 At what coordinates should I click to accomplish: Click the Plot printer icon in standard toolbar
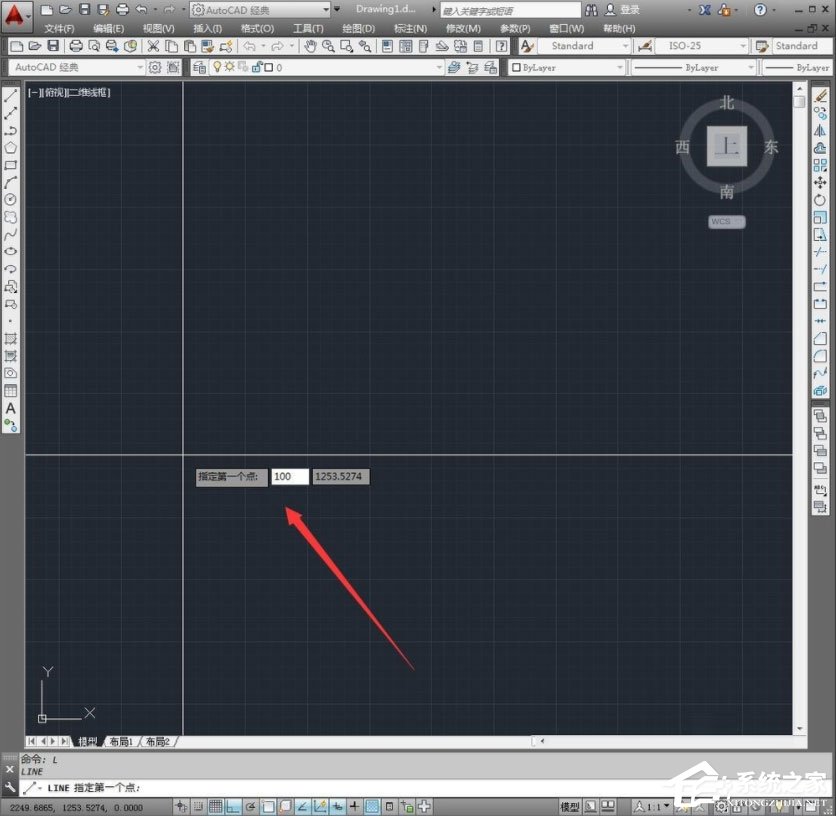pos(76,46)
